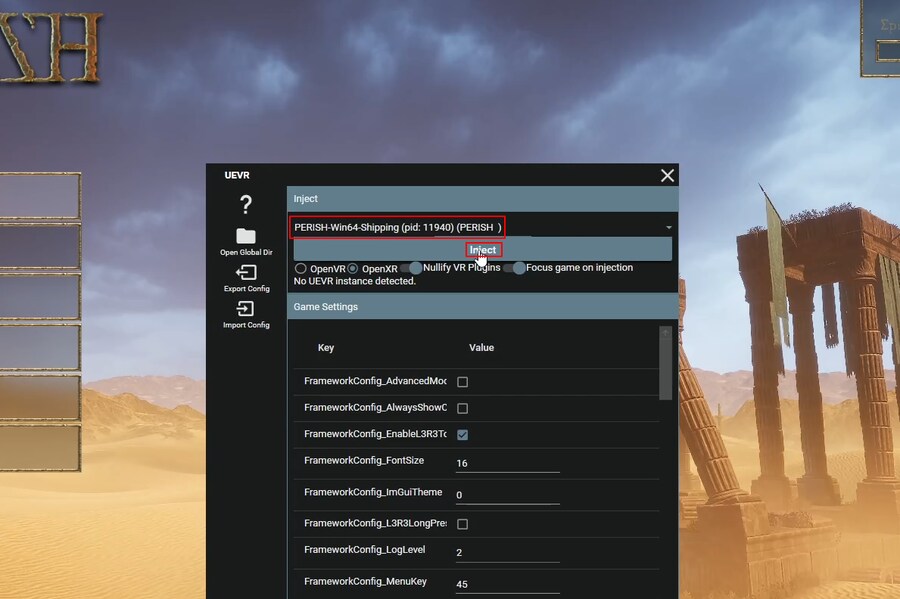Open the help question mark icon
900x599 pixels.
(x=246, y=205)
